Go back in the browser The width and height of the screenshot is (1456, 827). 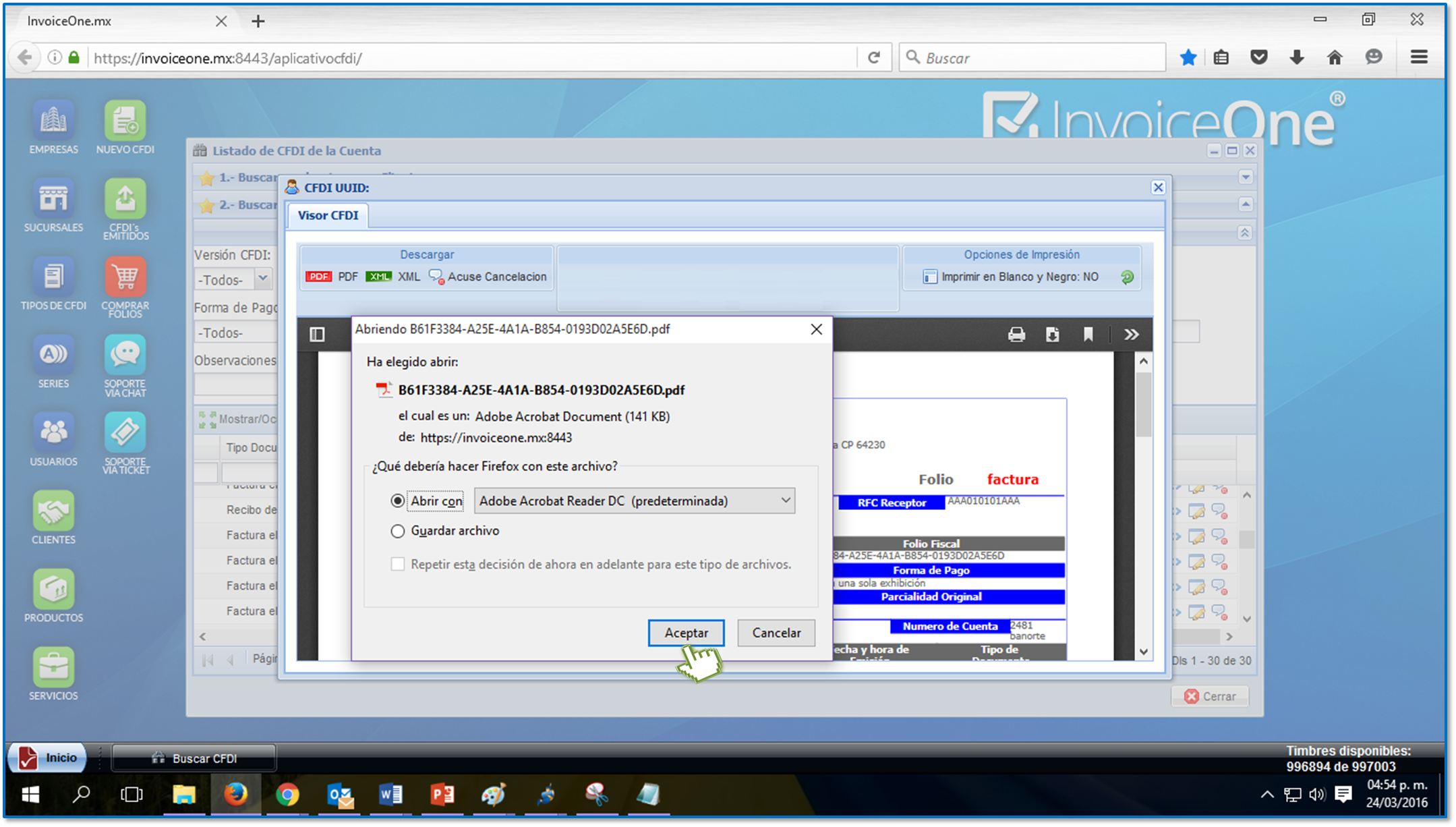point(24,57)
